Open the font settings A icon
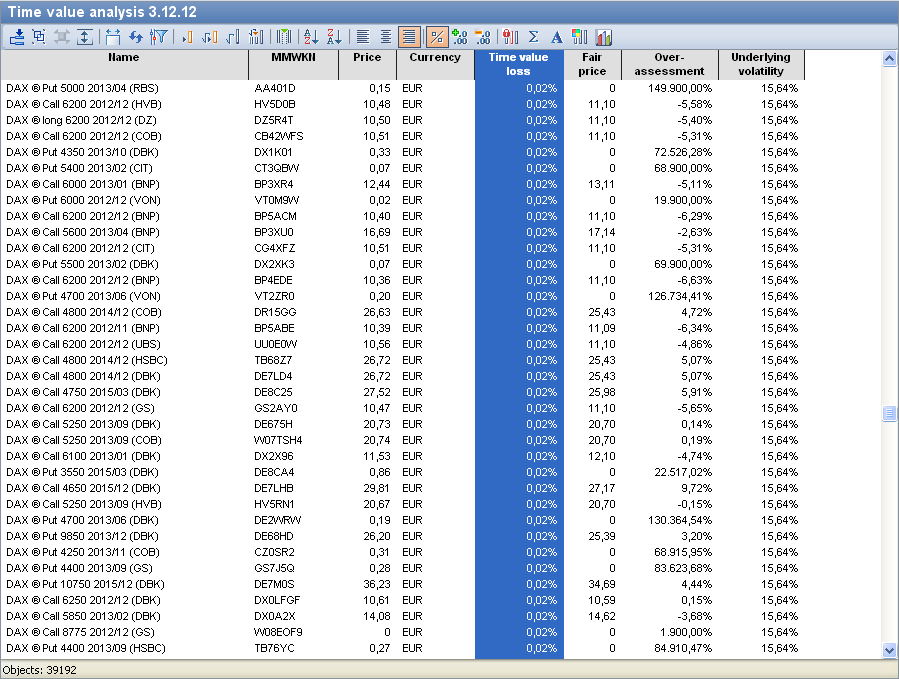 coord(556,37)
